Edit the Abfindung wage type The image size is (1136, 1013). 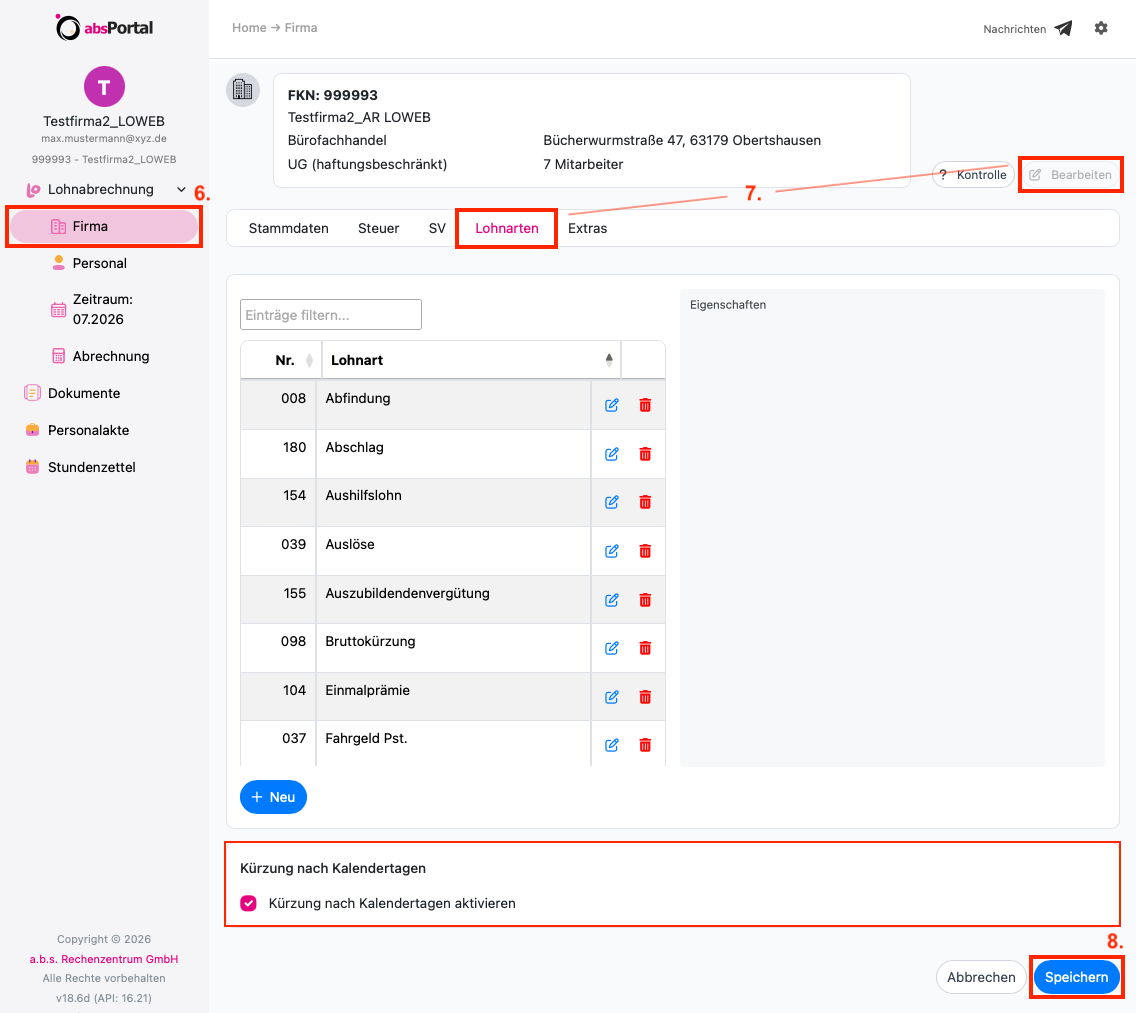pos(611,405)
